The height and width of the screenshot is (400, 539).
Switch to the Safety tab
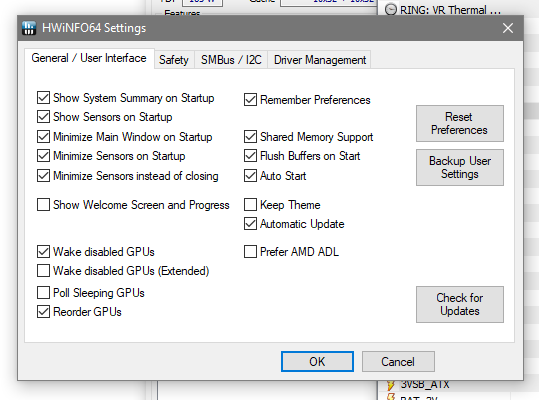pos(174,60)
